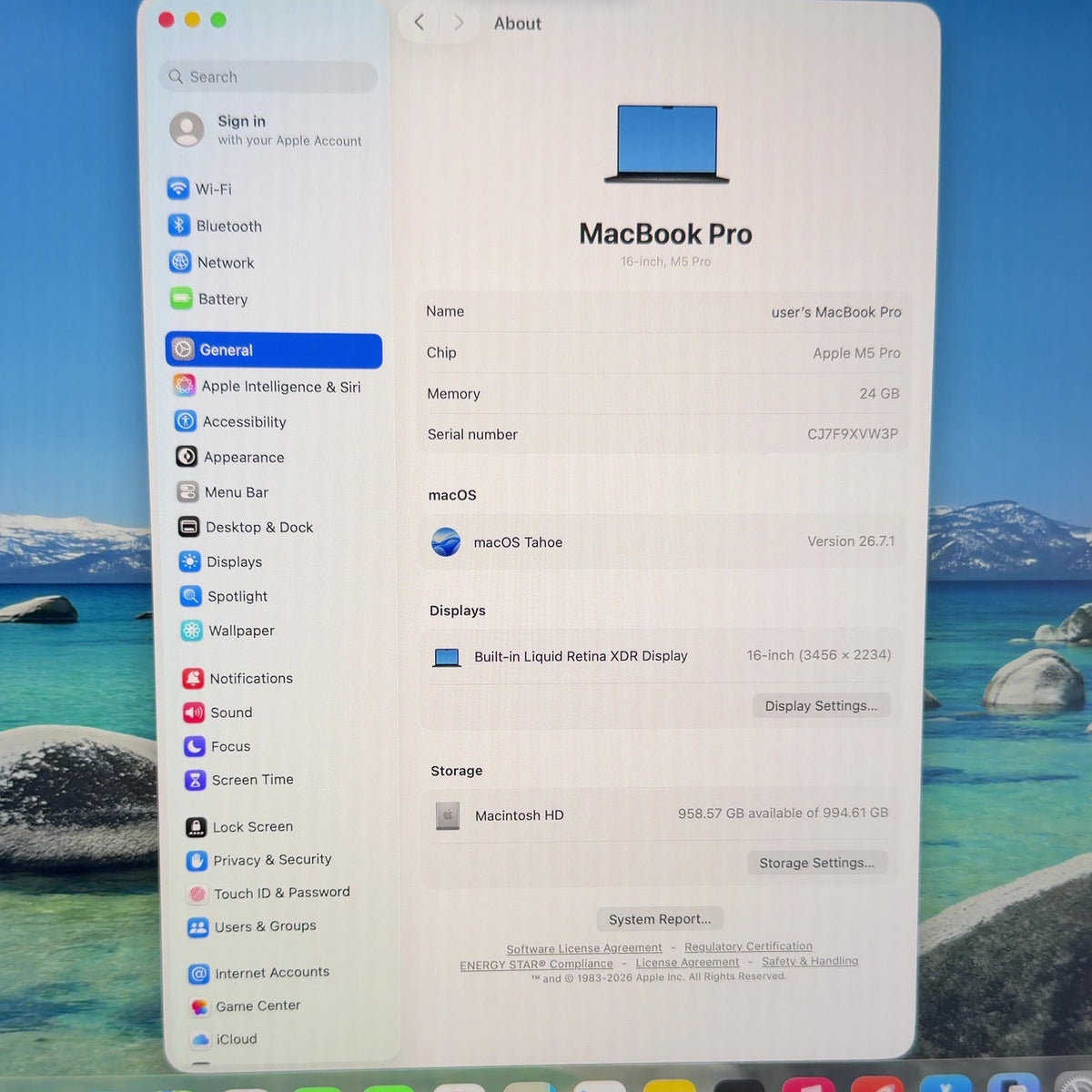Click the MacBook Pro image thumbnail
This screenshot has height=1092, width=1092.
pyautogui.click(x=667, y=145)
